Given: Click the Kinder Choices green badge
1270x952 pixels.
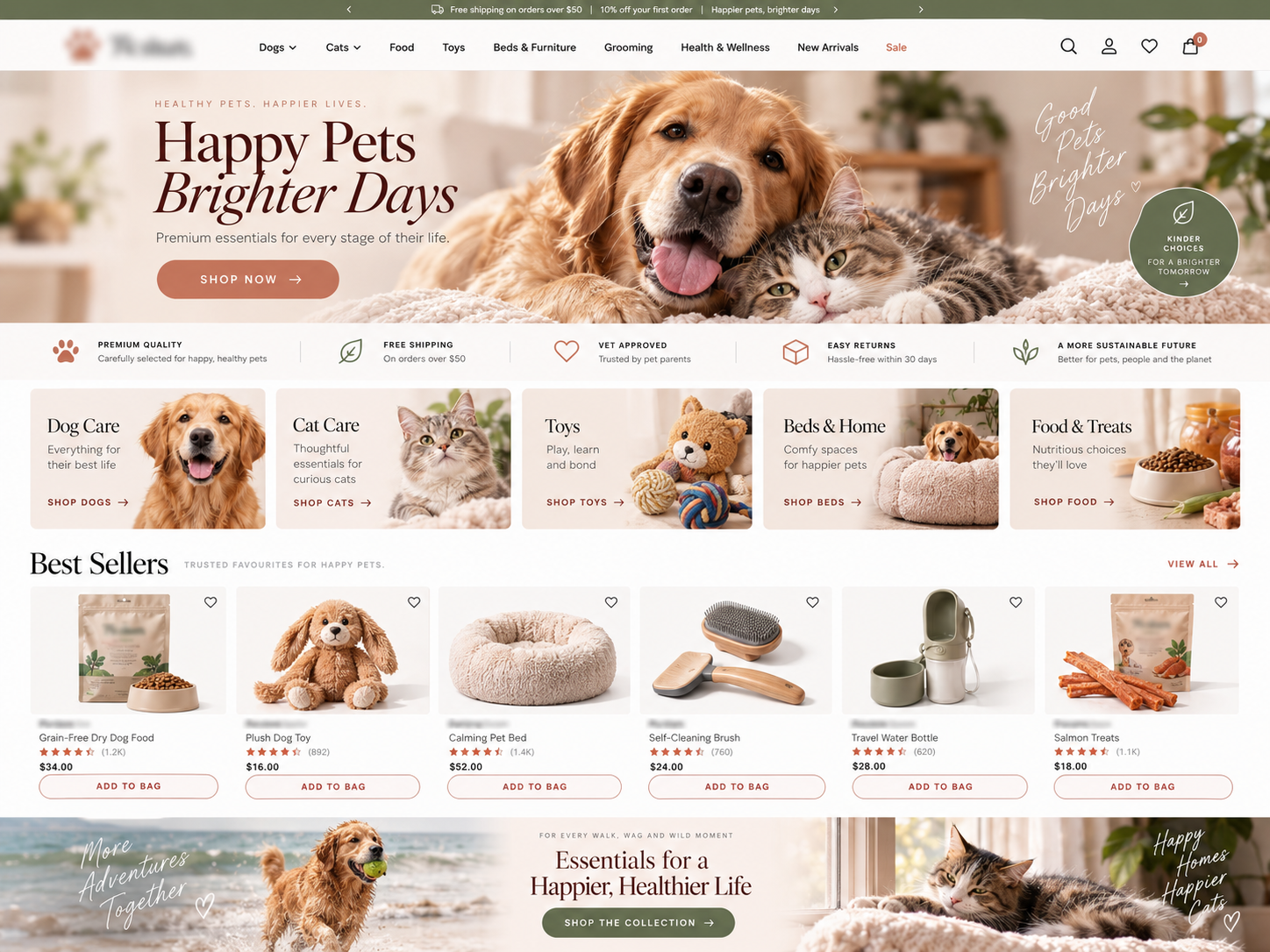Looking at the screenshot, I should pyautogui.click(x=1183, y=242).
